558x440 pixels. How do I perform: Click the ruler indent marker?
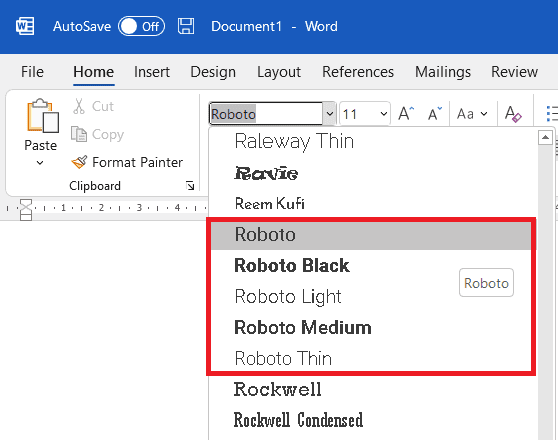pyautogui.click(x=26, y=210)
